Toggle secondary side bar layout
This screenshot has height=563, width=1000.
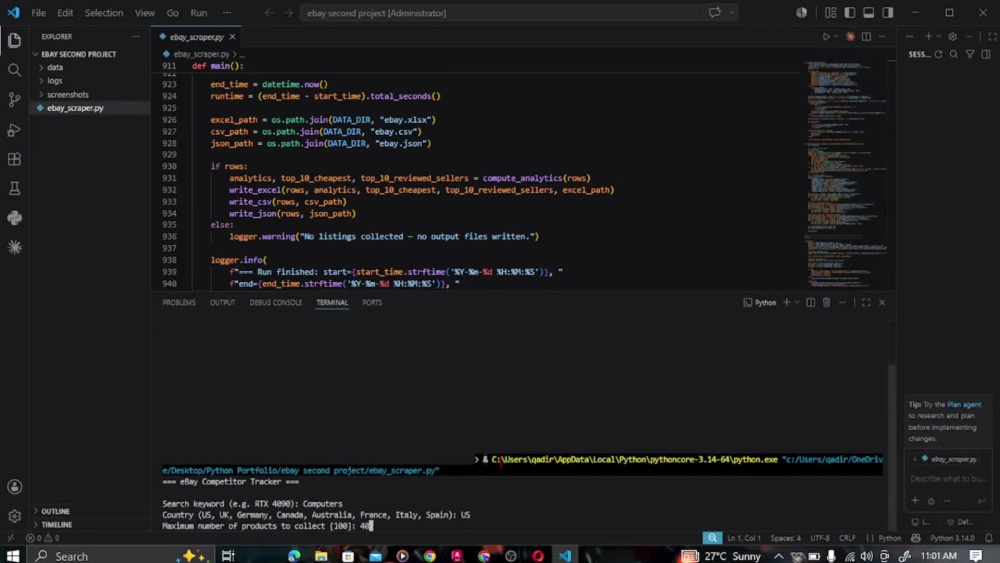pos(888,13)
